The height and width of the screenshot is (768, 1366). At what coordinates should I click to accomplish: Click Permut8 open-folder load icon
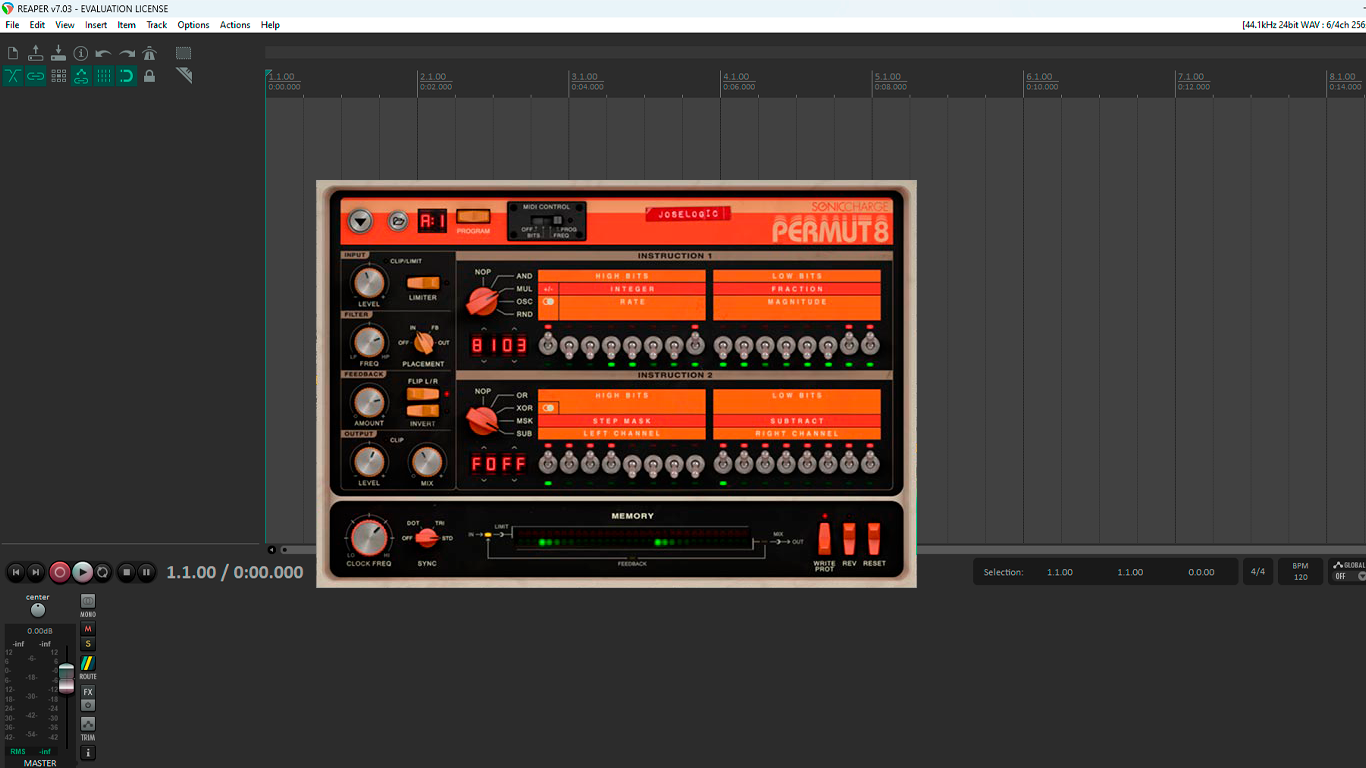tap(398, 221)
